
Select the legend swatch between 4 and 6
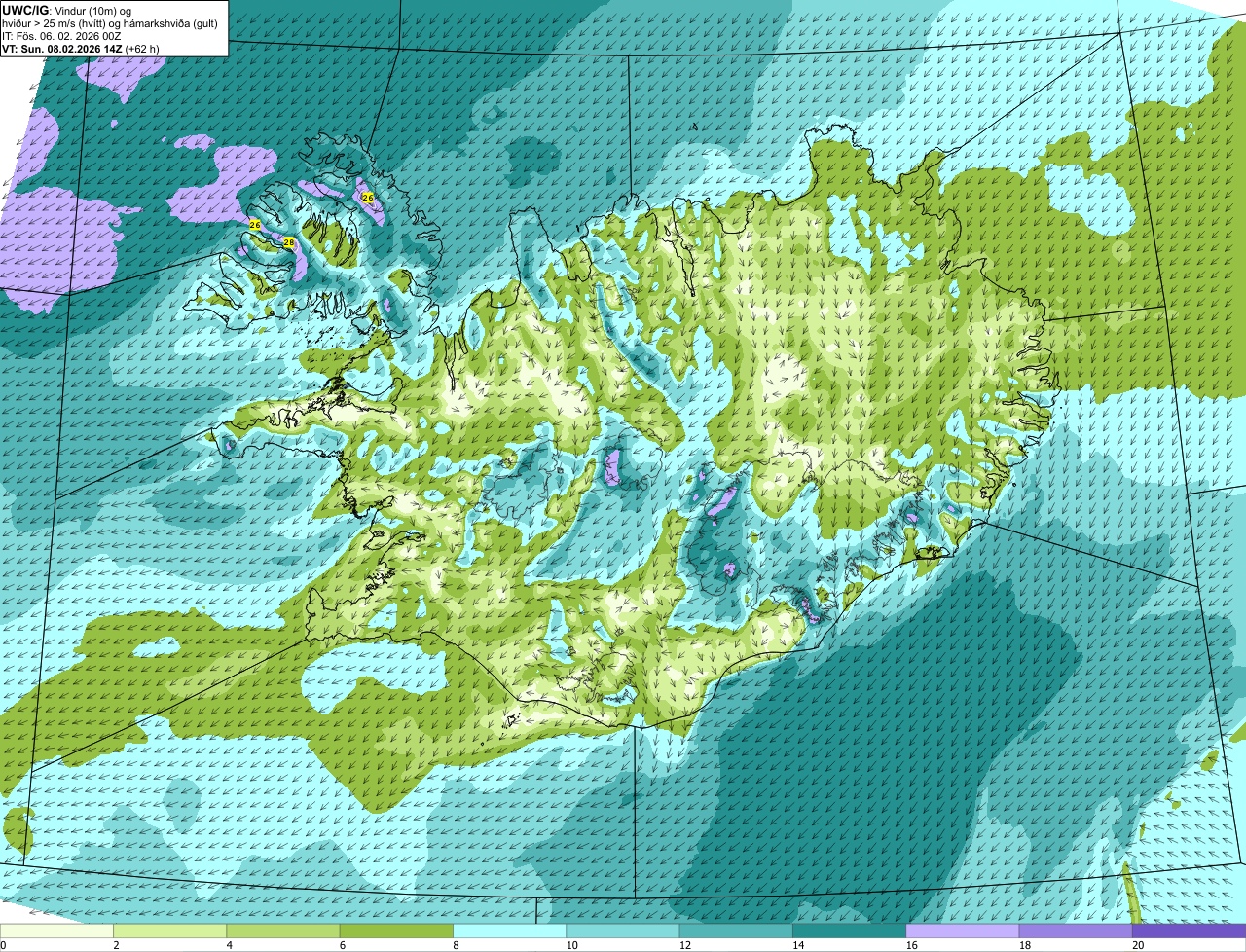283,932
